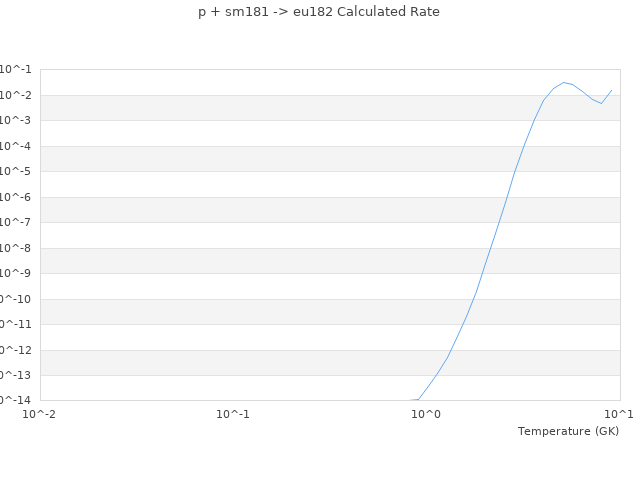This screenshot has width=640, height=480.
Task: Click the right endpoint of the blue curve
Action: (x=612, y=90)
